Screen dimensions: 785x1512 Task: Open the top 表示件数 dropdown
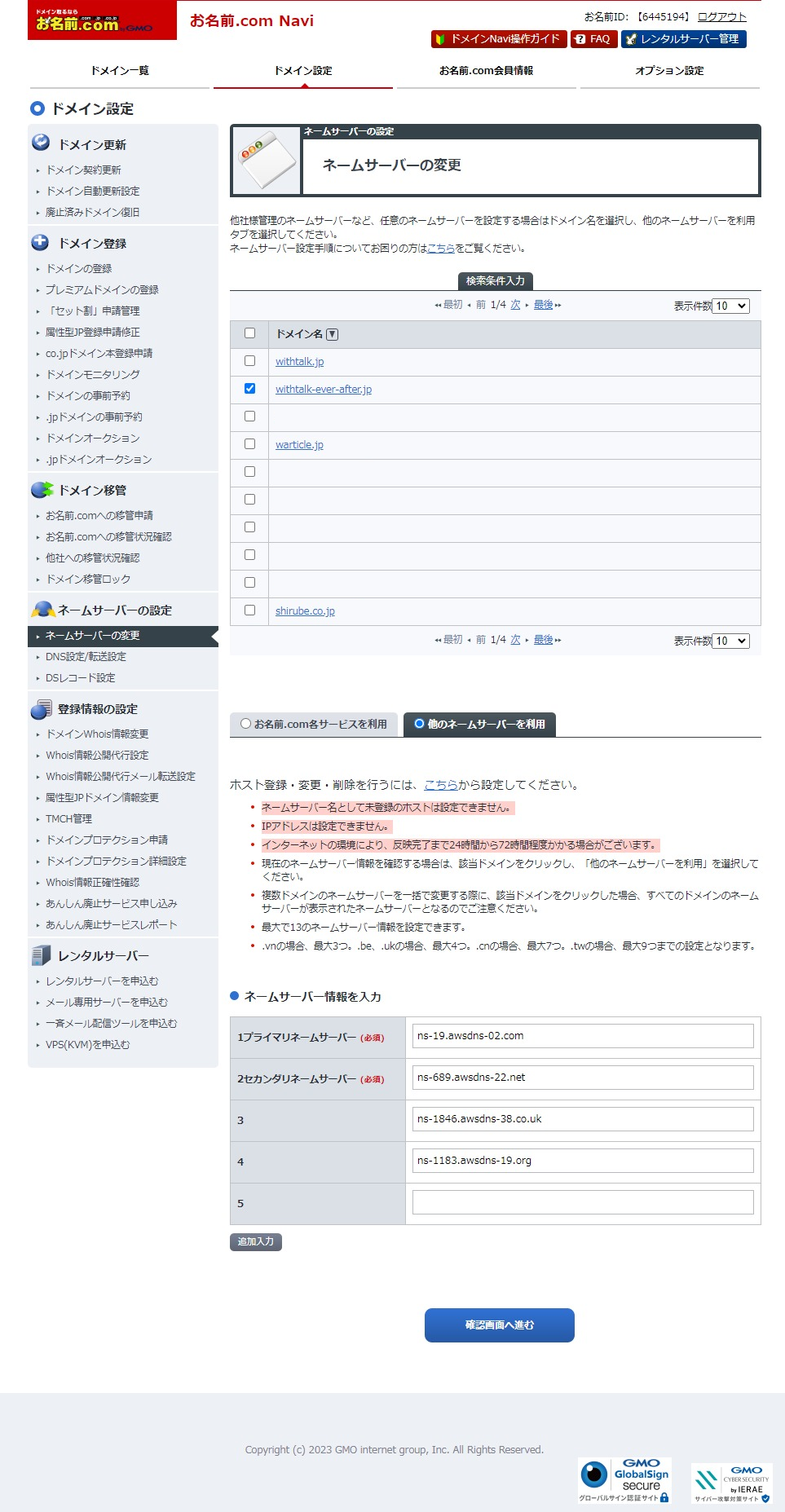pos(730,306)
